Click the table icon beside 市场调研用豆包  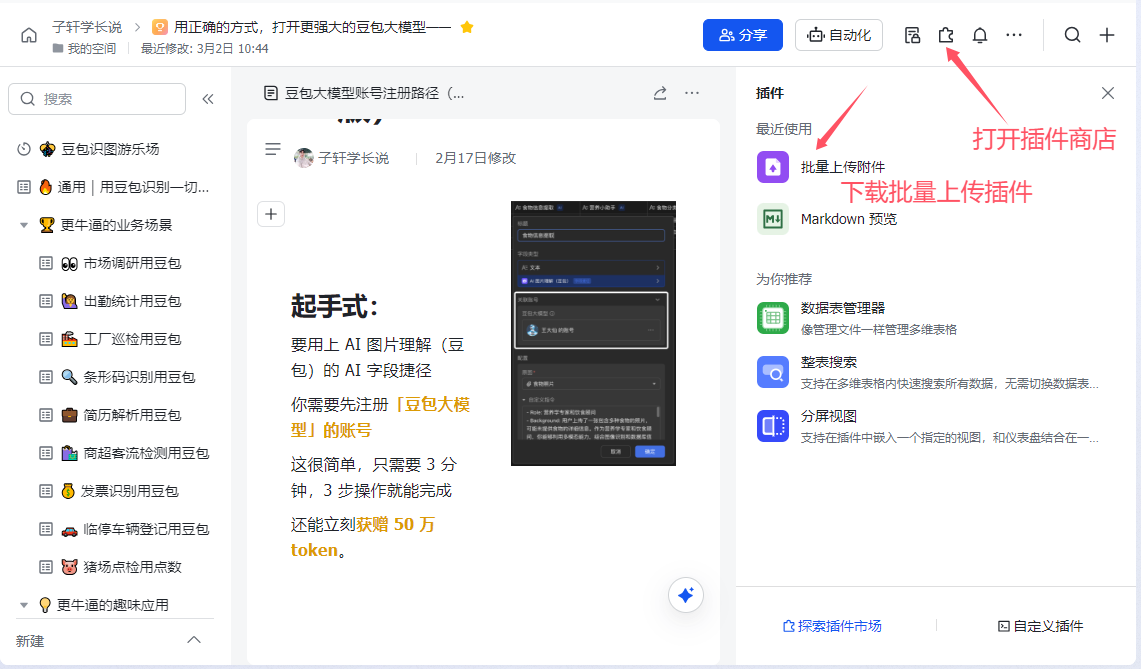click(46, 263)
